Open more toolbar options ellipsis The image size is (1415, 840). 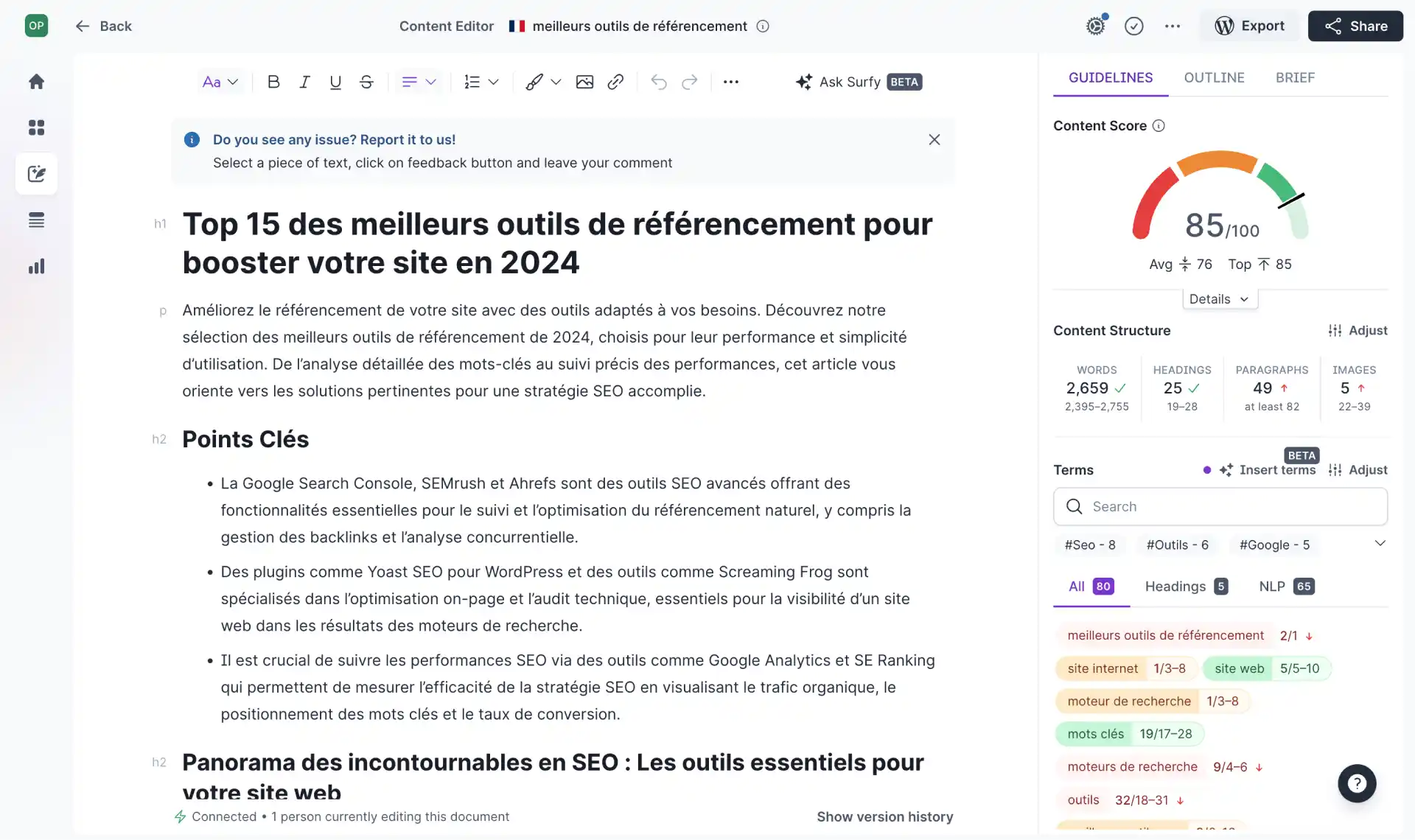[731, 82]
